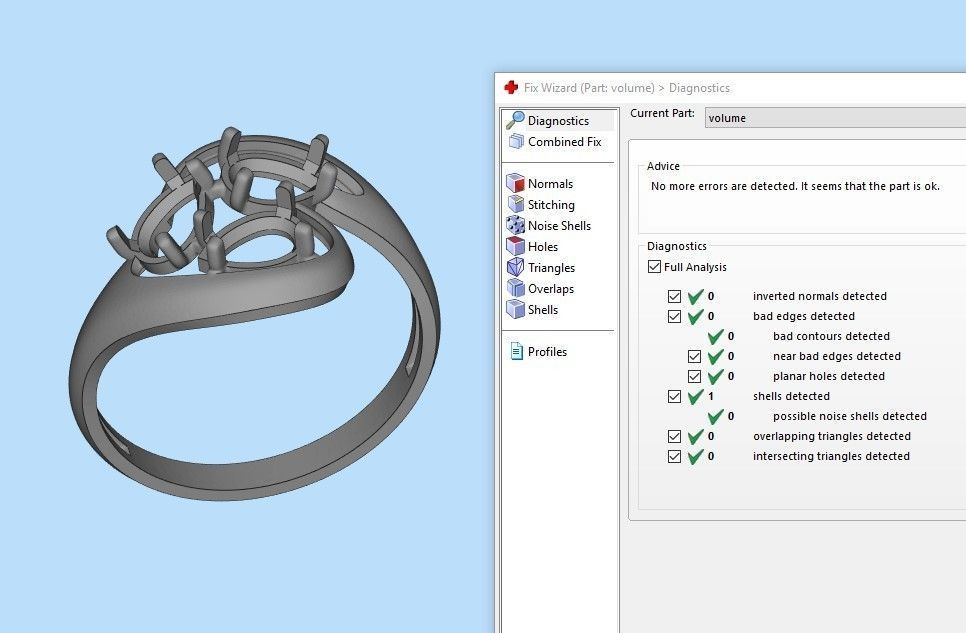
Task: Open the Triangles page
Action: (551, 267)
